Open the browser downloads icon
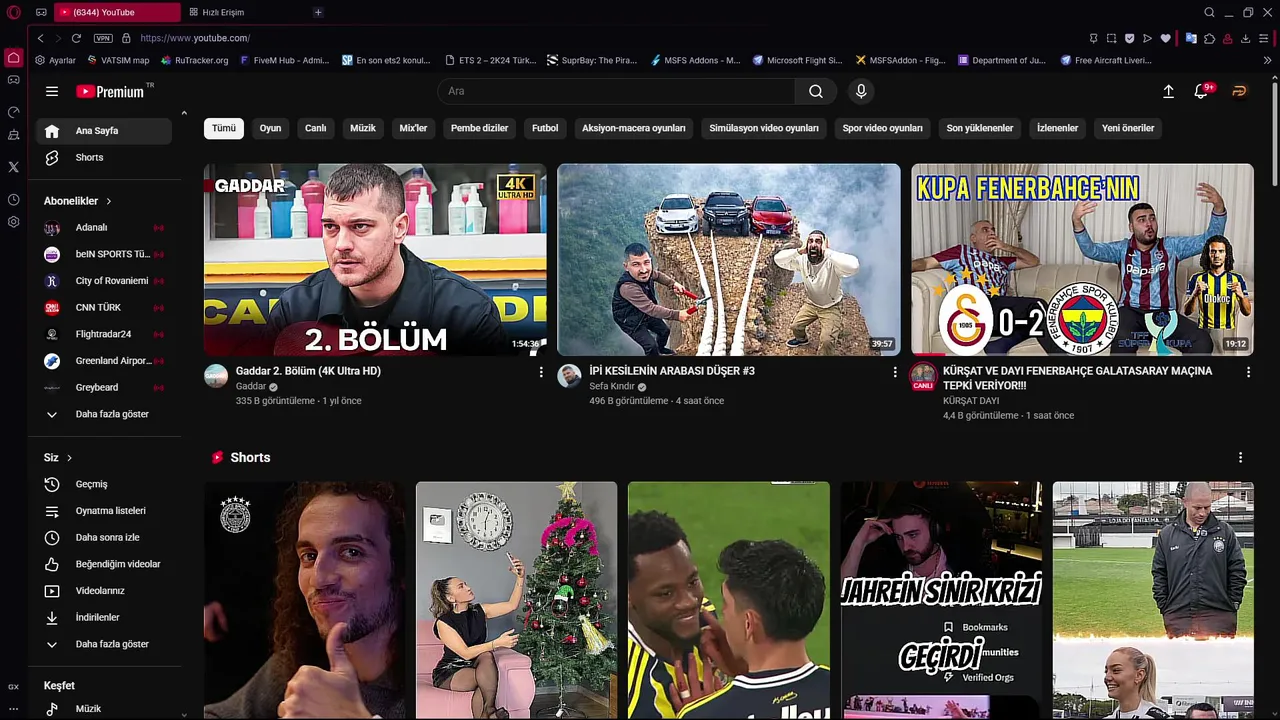1280x720 pixels. point(1245,38)
